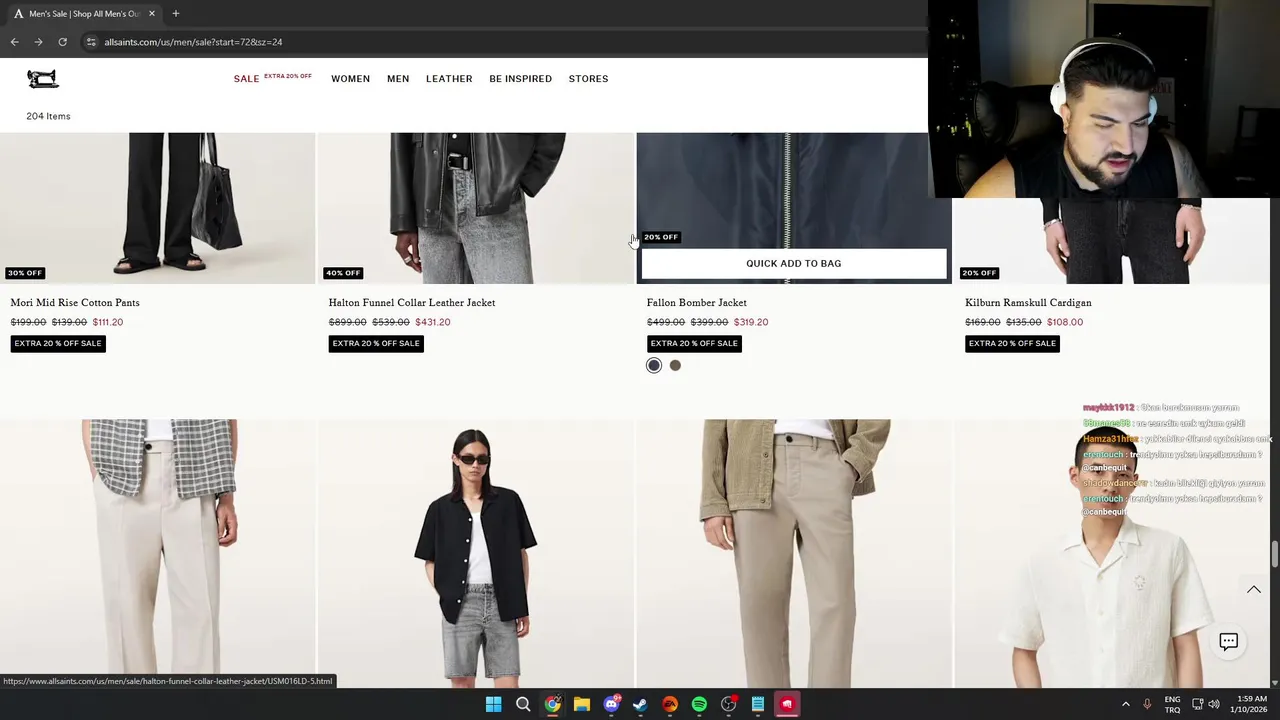Viewport: 1280px width, 720px height.
Task: Select the brown color swatch for Fallon Bomber
Action: point(675,366)
